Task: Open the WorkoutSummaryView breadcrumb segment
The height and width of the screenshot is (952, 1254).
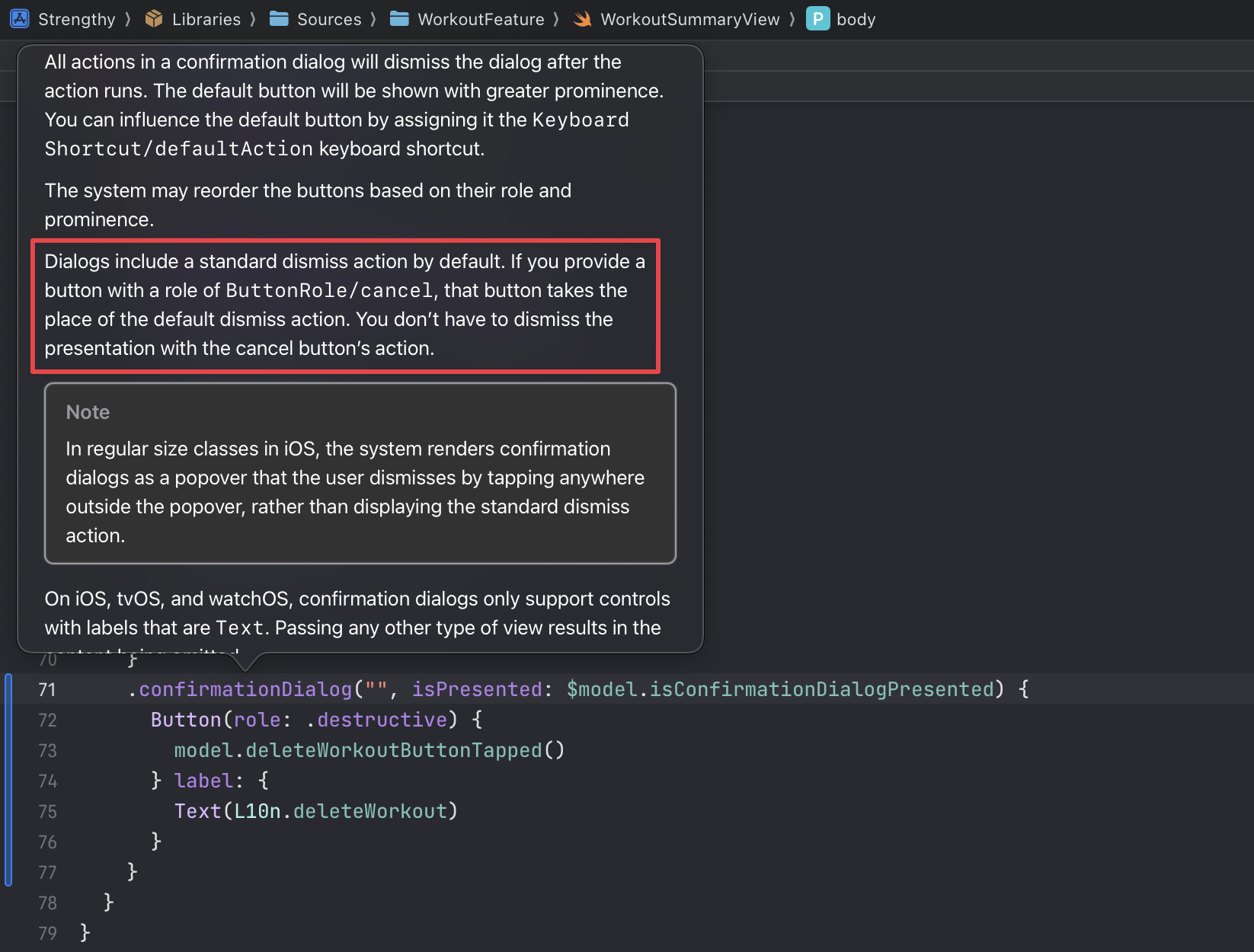Action: click(690, 19)
